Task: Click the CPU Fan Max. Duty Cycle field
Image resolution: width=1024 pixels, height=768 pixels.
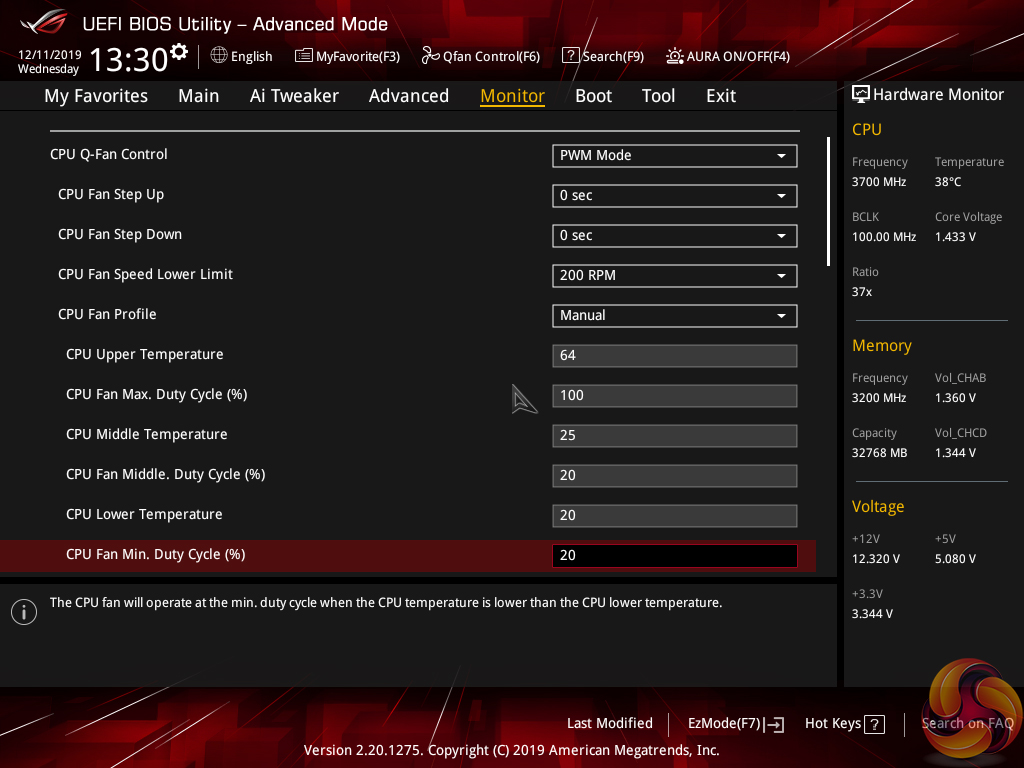Action: click(x=675, y=395)
